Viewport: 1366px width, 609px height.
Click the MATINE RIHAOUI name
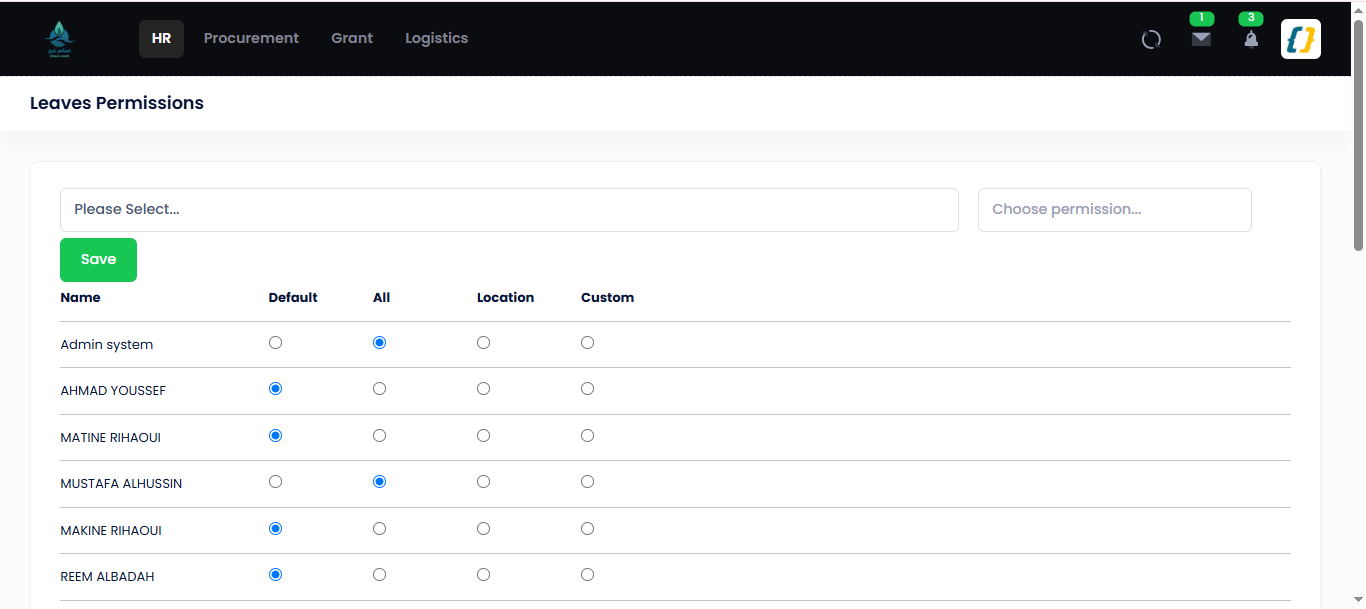110,438
